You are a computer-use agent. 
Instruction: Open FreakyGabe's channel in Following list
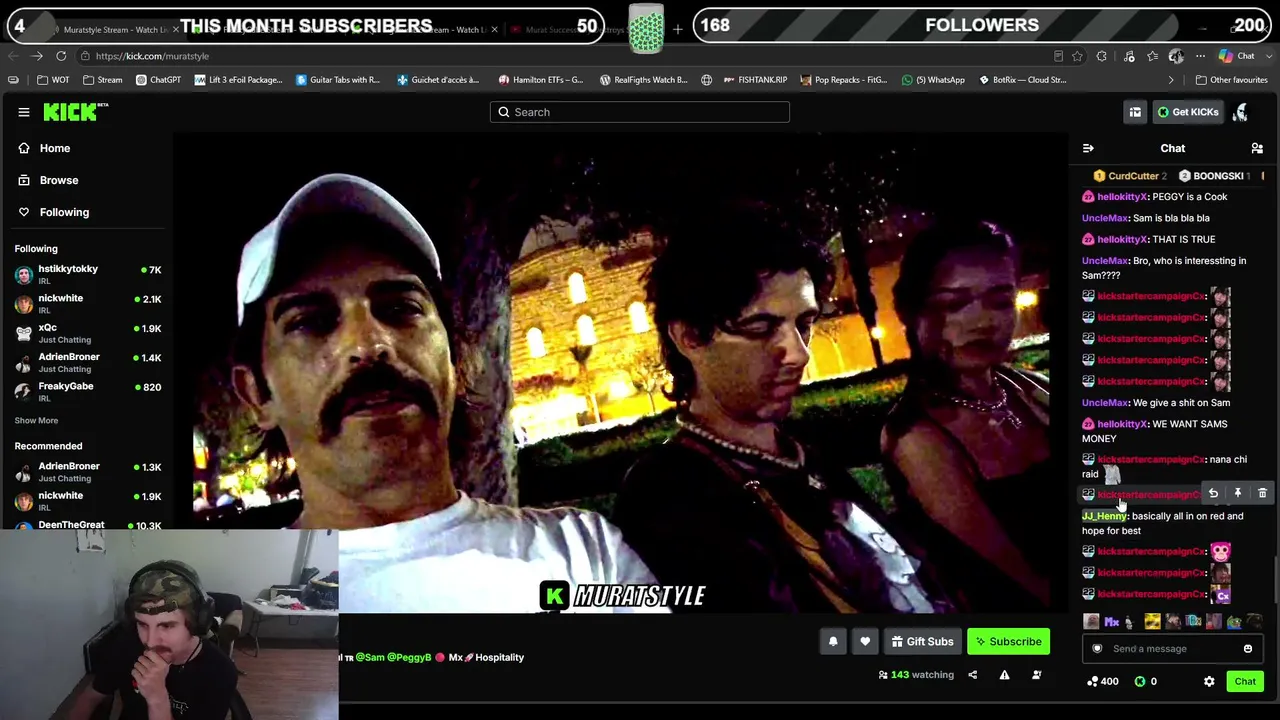[x=87, y=391]
